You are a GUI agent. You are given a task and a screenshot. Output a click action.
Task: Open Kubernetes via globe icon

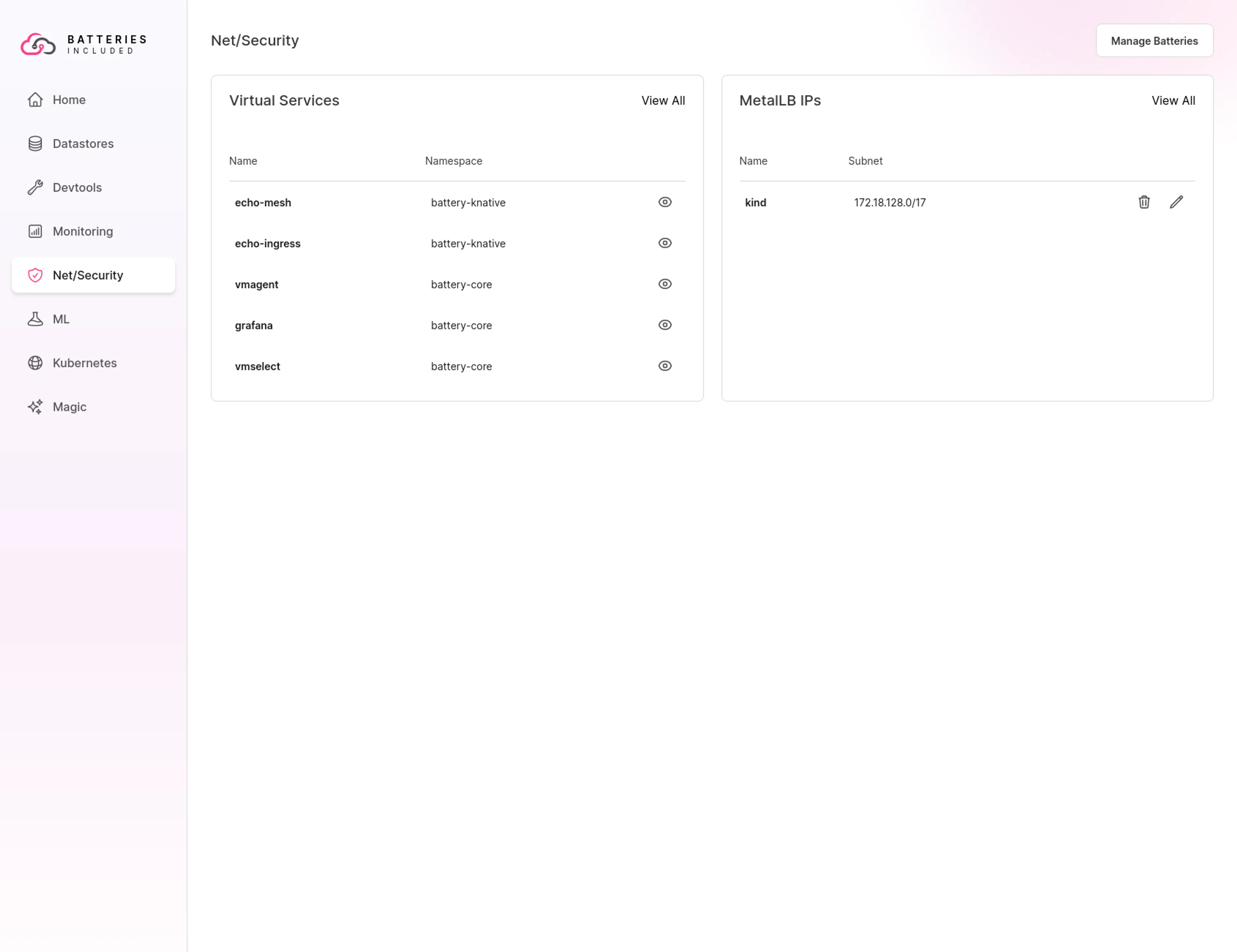coord(35,363)
